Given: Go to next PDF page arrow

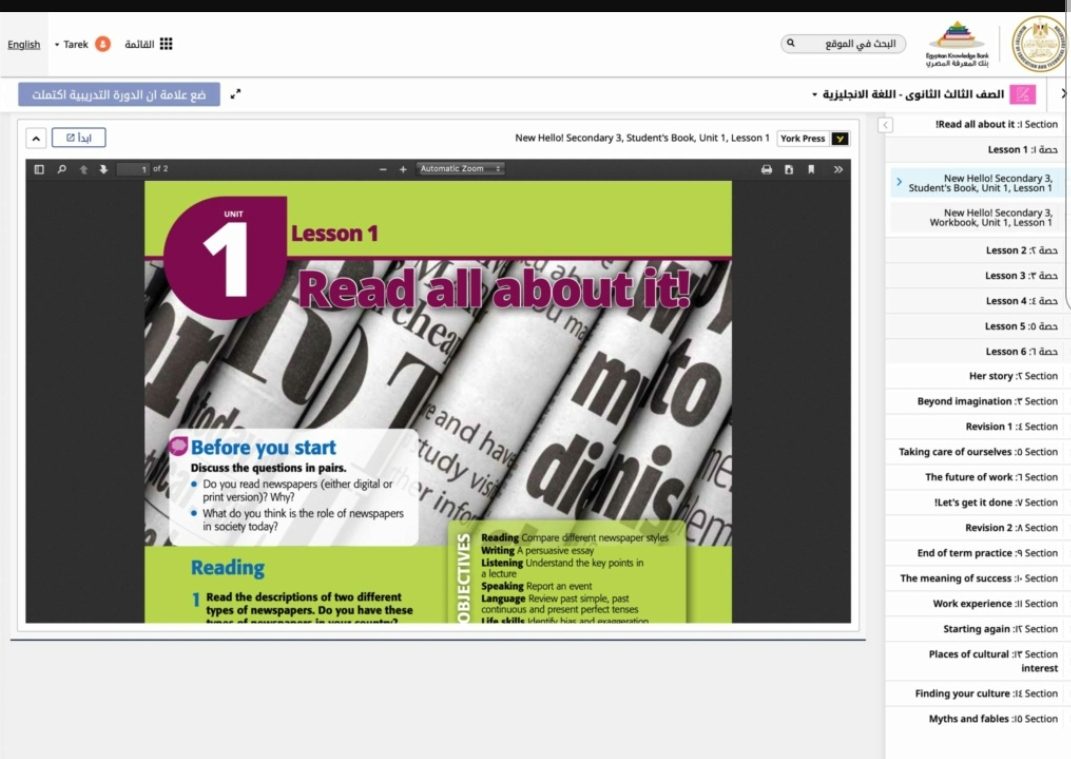Looking at the screenshot, I should pos(103,169).
